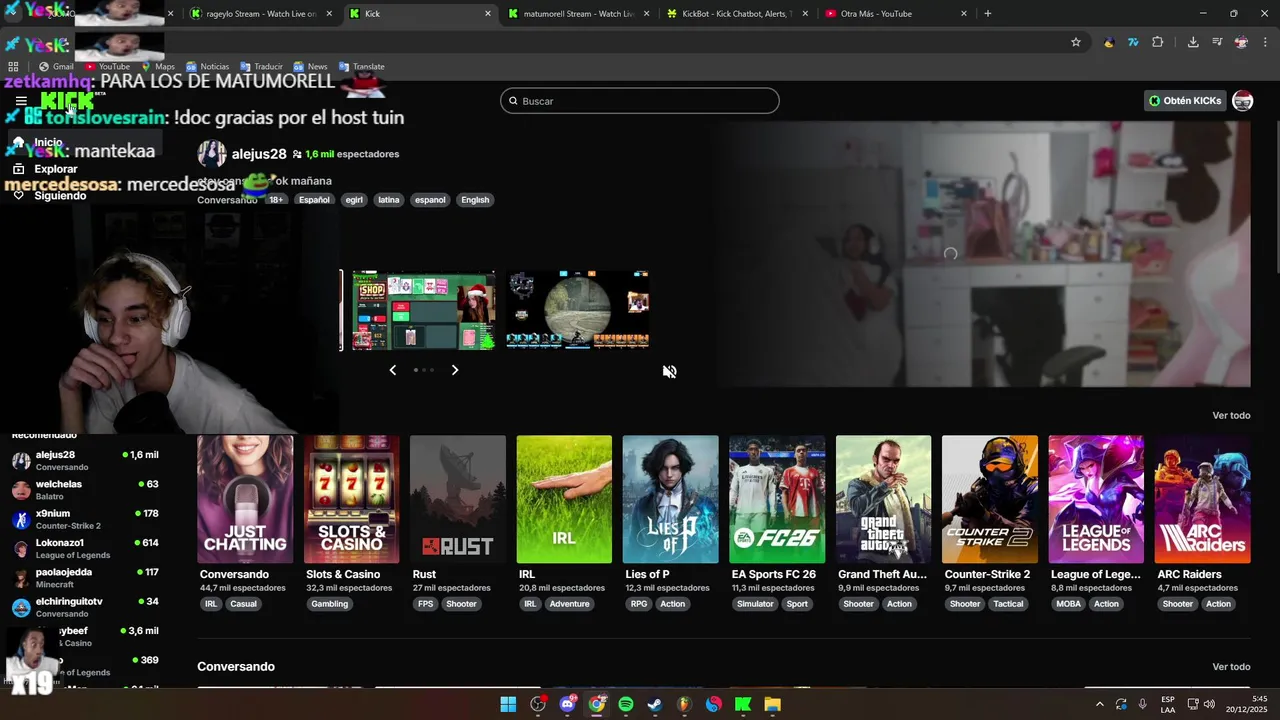Open the profile avatar menu

click(1242, 101)
